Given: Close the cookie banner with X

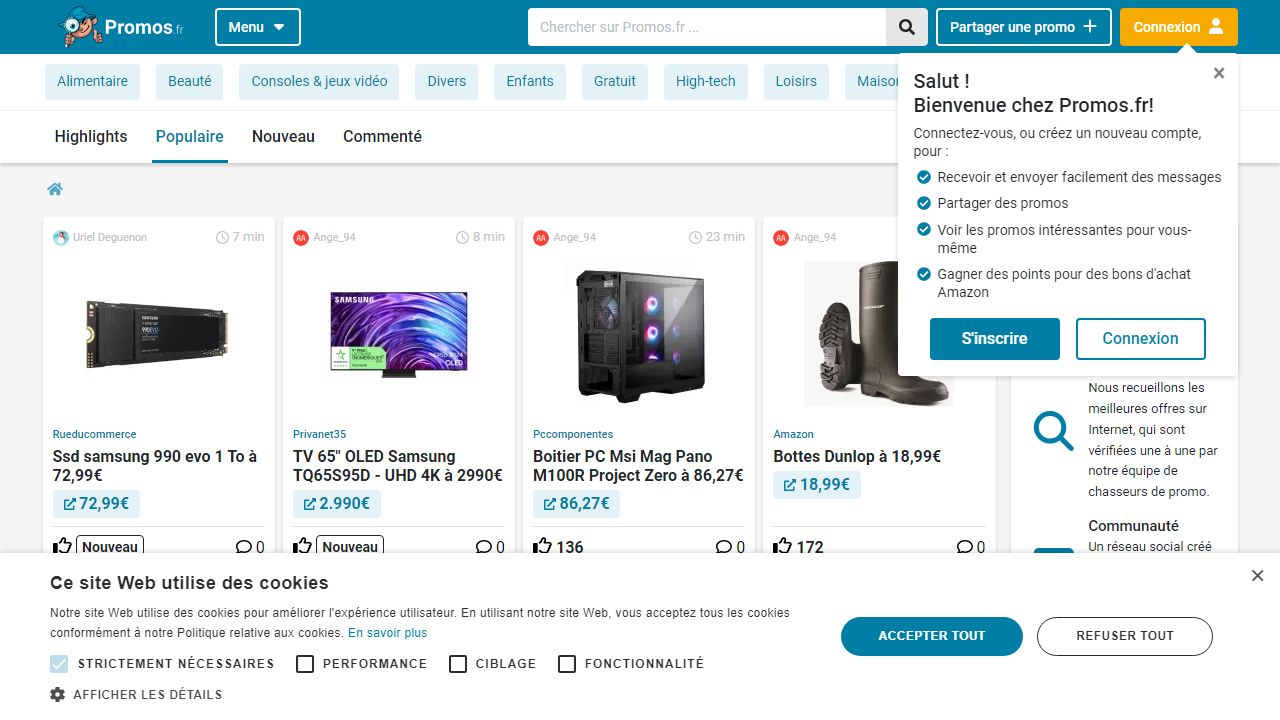Looking at the screenshot, I should pos(1257,575).
